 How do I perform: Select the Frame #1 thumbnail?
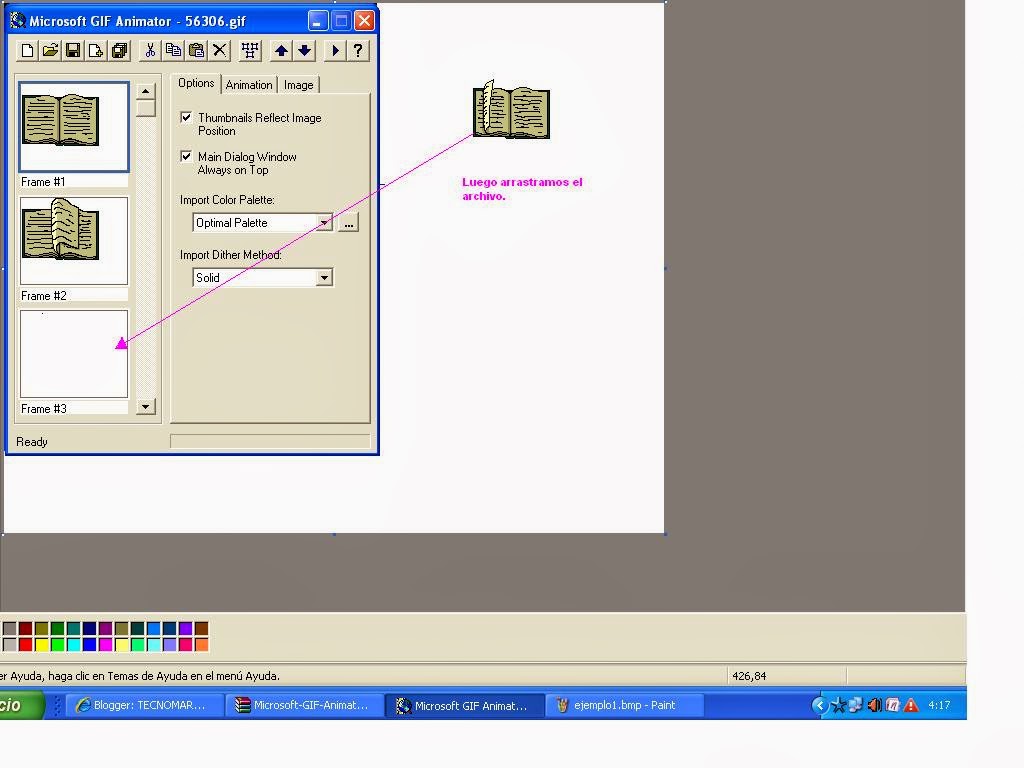(74, 127)
